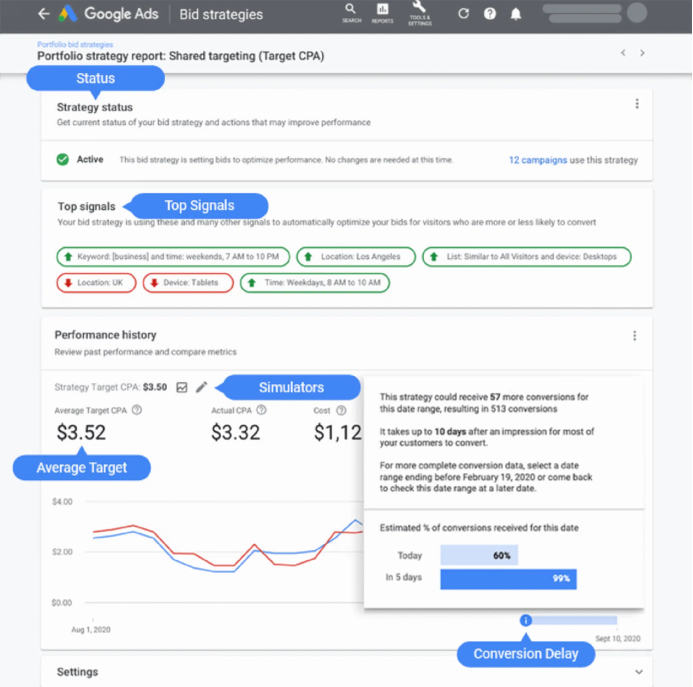Open the Reports icon

(382, 13)
